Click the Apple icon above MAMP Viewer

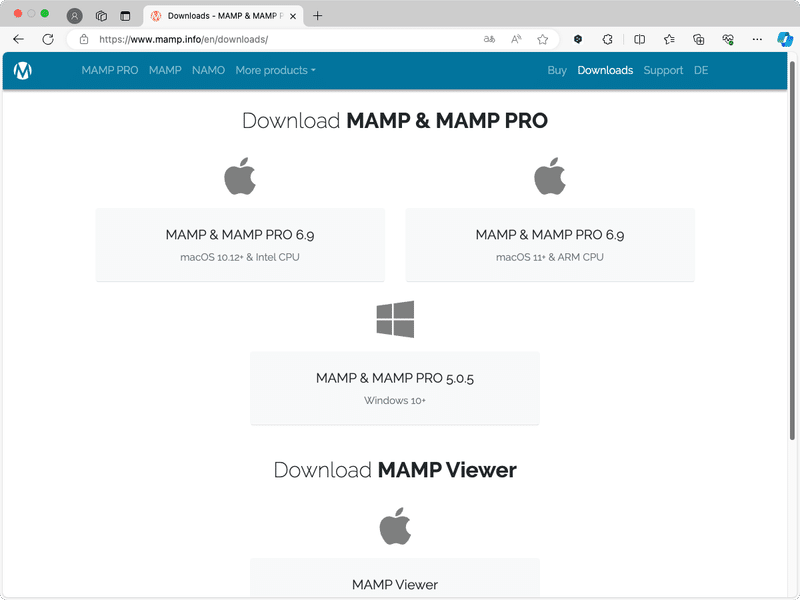click(x=395, y=526)
